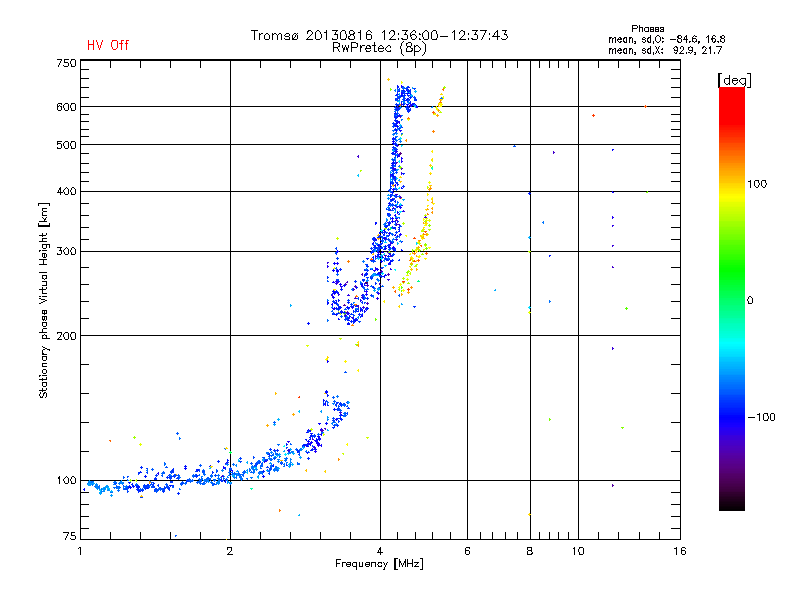Select the "mean, sd,X: 92.9, 21.7" line
This screenshot has width=800, height=600.
665,50
